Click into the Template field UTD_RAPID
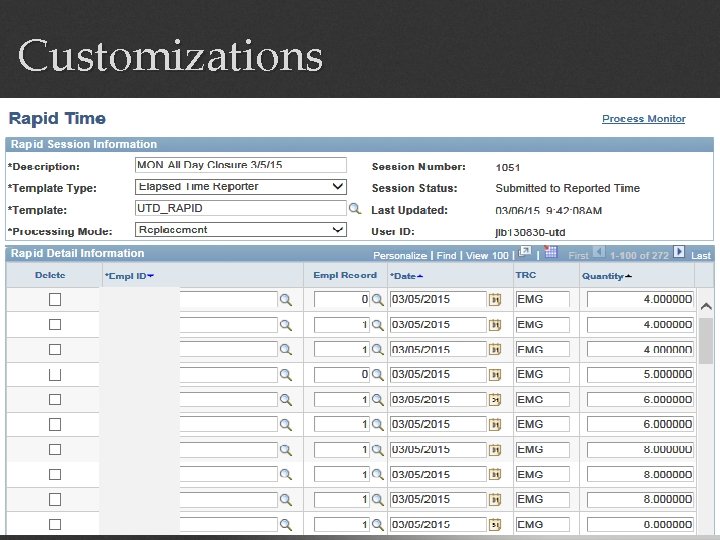 tap(241, 208)
